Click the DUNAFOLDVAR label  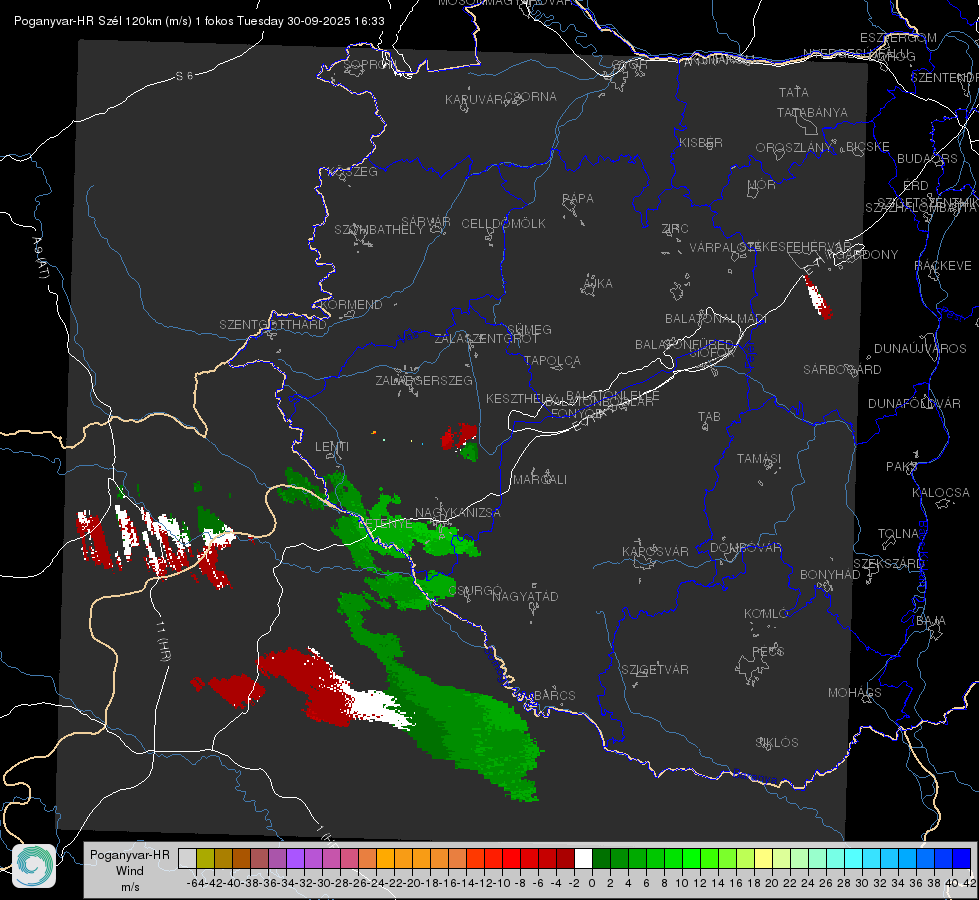coord(914,403)
